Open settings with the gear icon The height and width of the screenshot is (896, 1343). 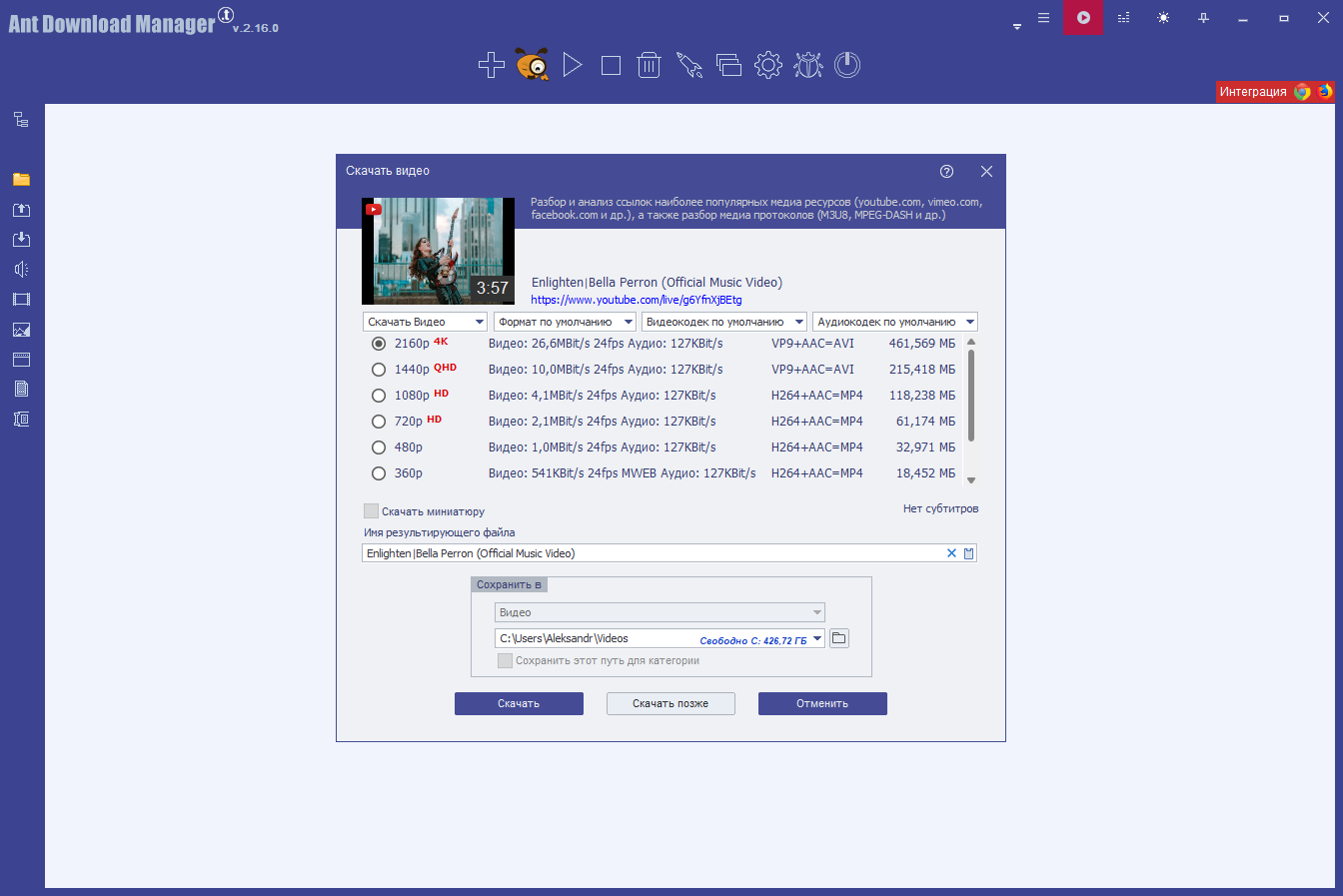(x=768, y=65)
